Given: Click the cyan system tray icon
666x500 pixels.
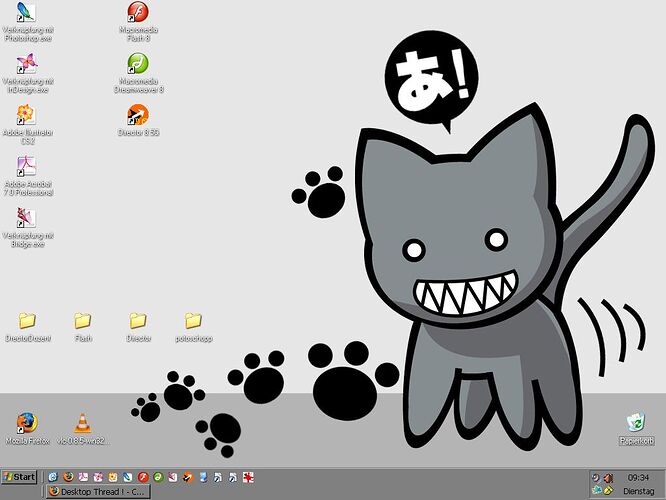Looking at the screenshot, I should point(597,491).
